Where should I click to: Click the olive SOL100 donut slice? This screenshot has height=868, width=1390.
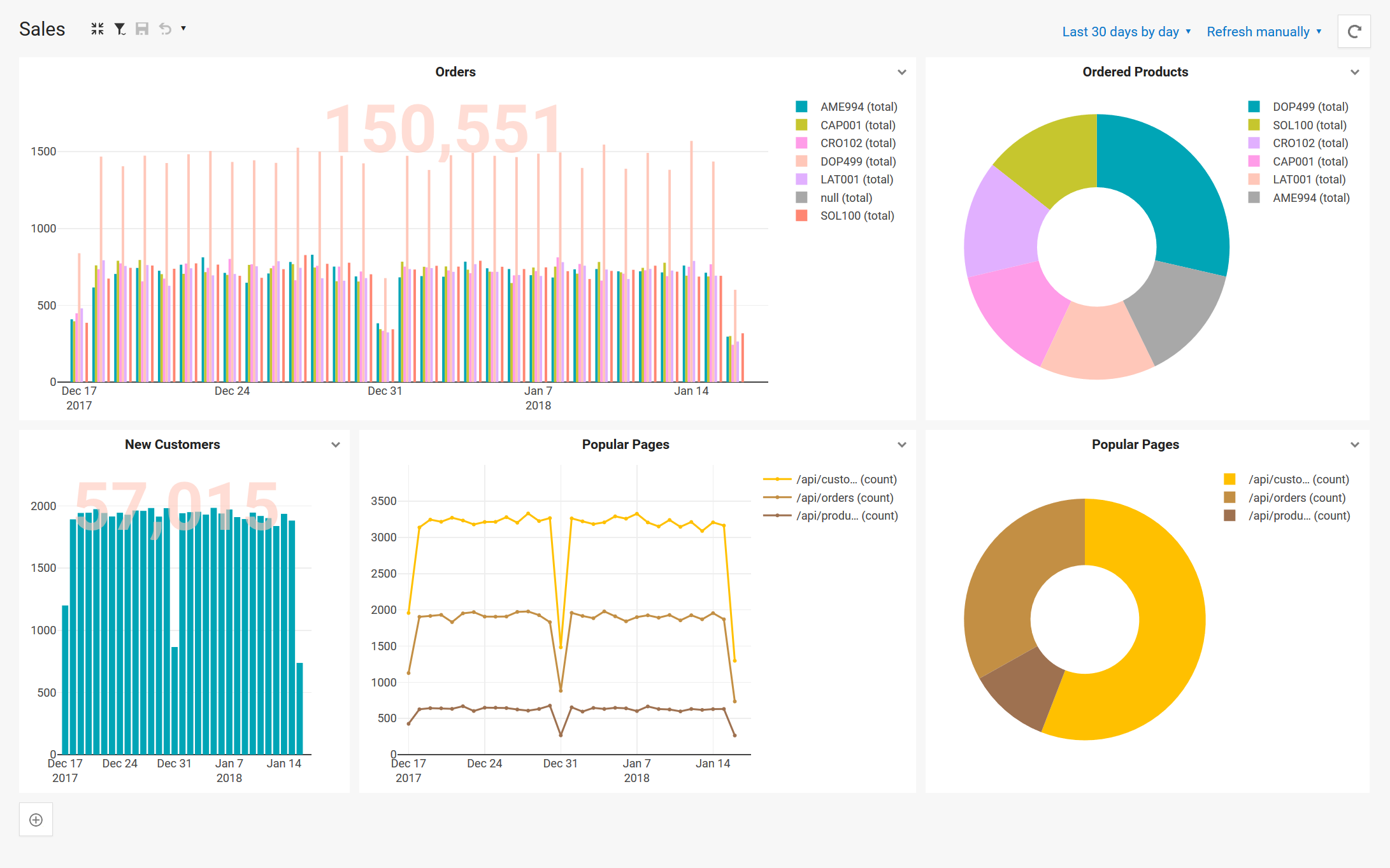pyautogui.click(x=1057, y=159)
